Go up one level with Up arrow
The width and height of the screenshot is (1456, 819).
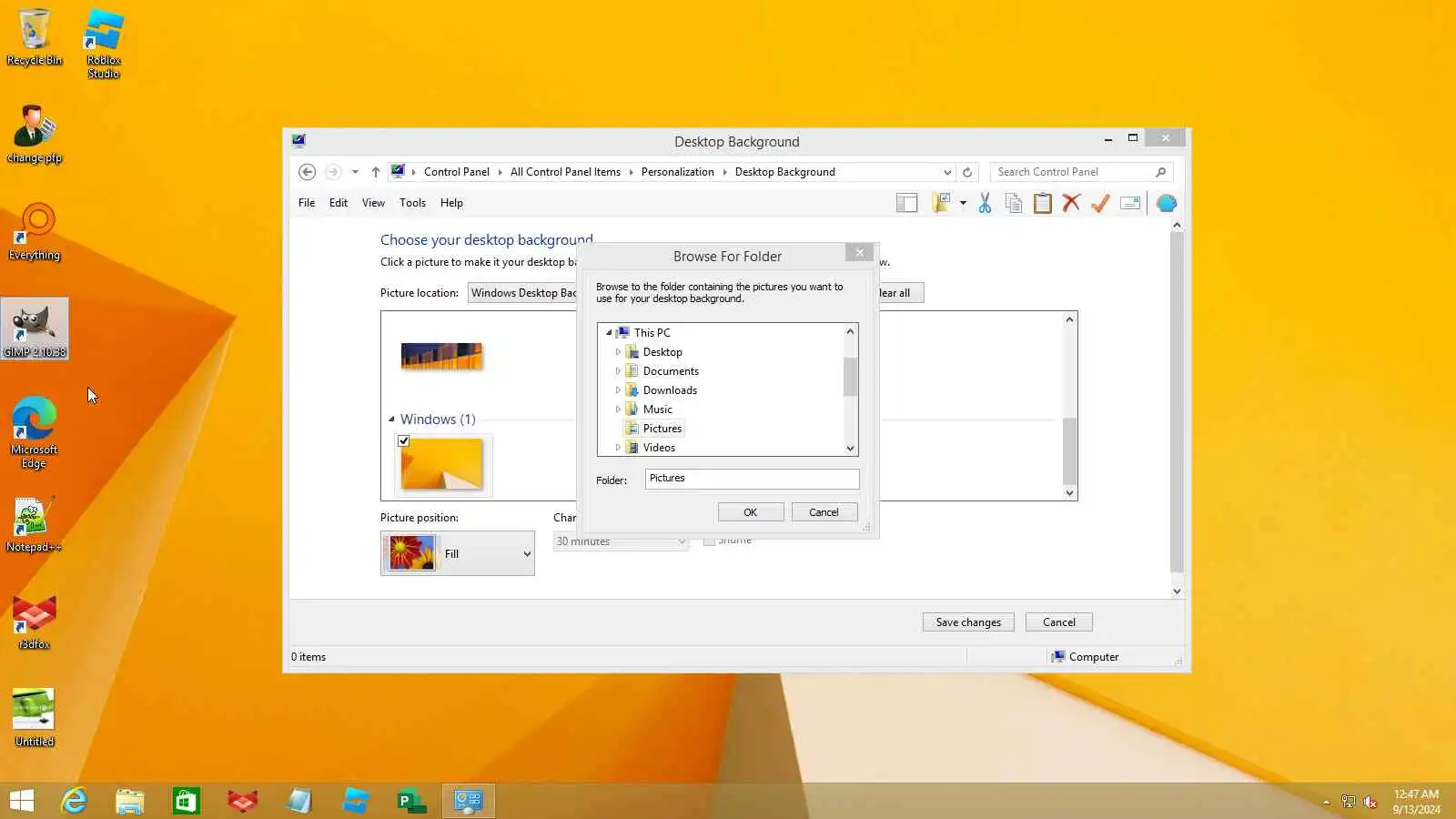point(375,172)
